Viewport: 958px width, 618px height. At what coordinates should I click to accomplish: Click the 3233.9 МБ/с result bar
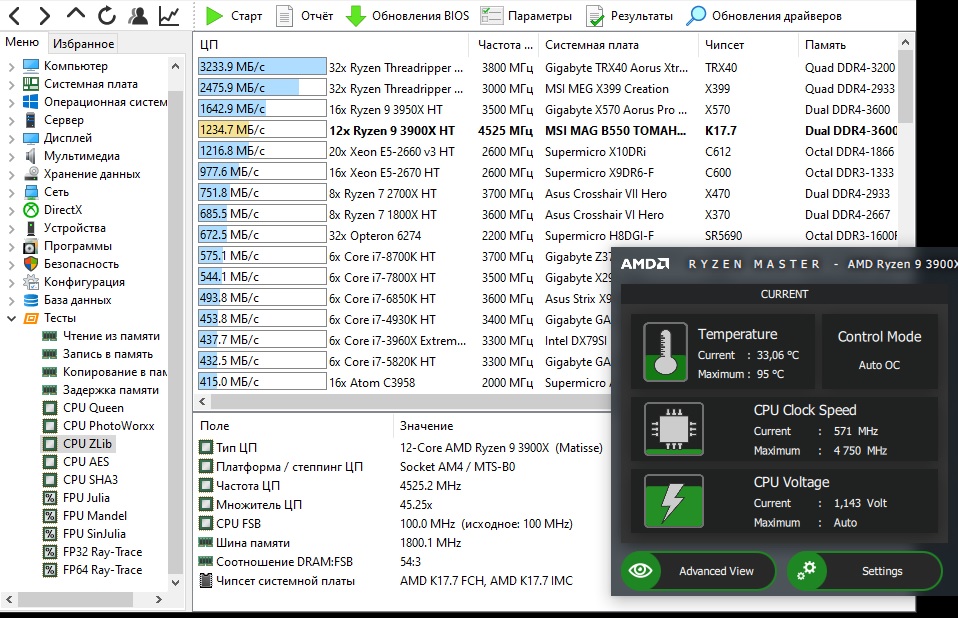point(262,67)
